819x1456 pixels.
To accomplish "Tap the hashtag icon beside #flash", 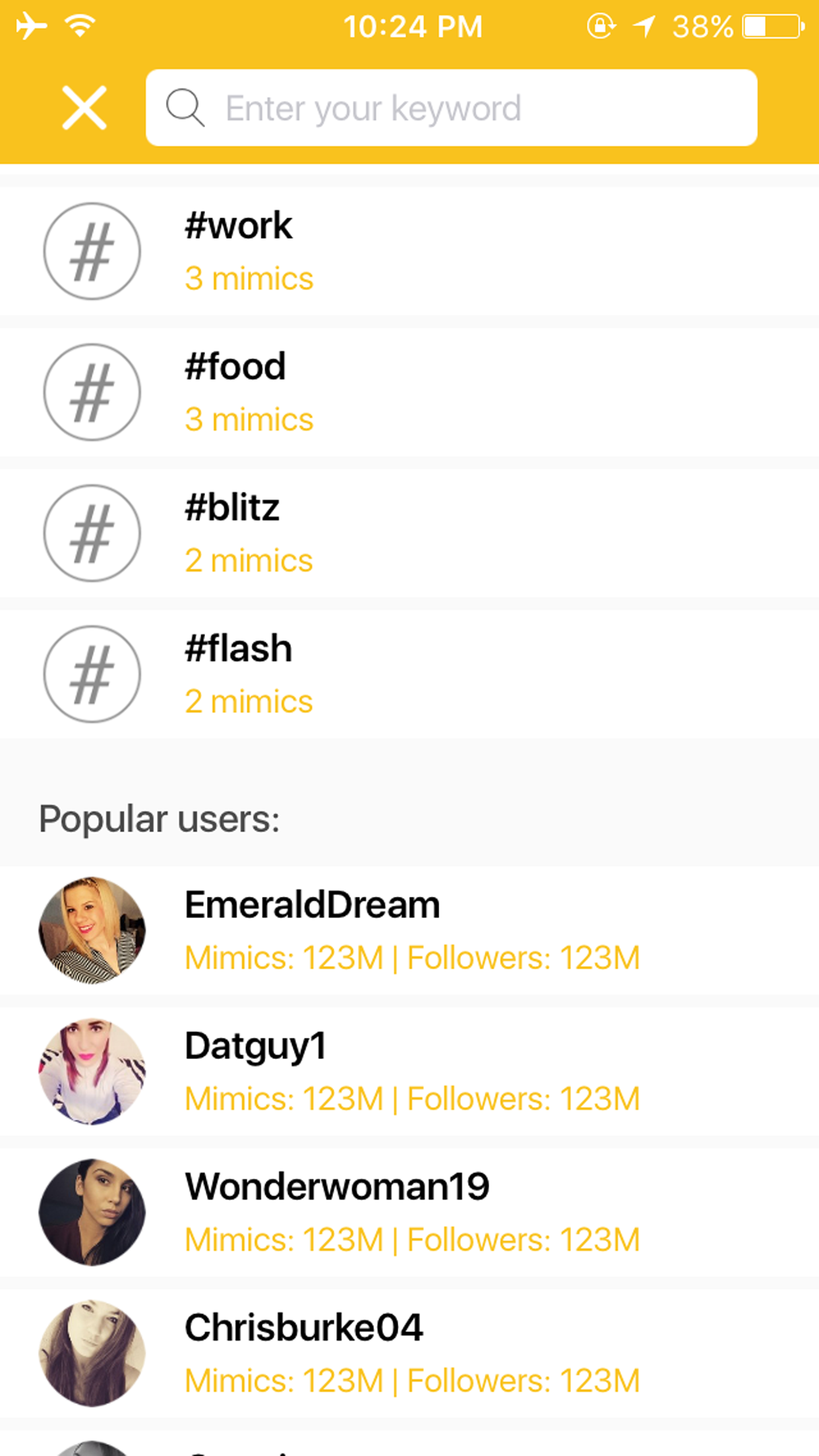I will (92, 674).
